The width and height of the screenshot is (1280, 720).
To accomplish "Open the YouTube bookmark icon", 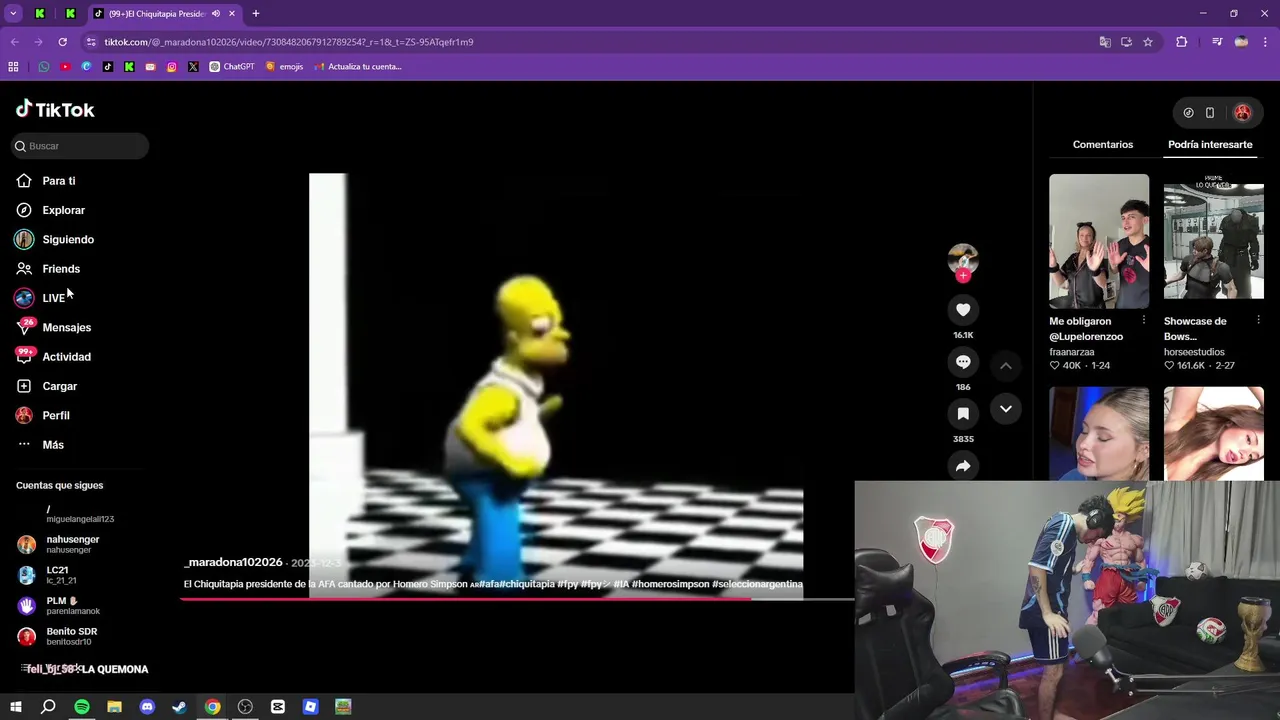I will coord(65,67).
